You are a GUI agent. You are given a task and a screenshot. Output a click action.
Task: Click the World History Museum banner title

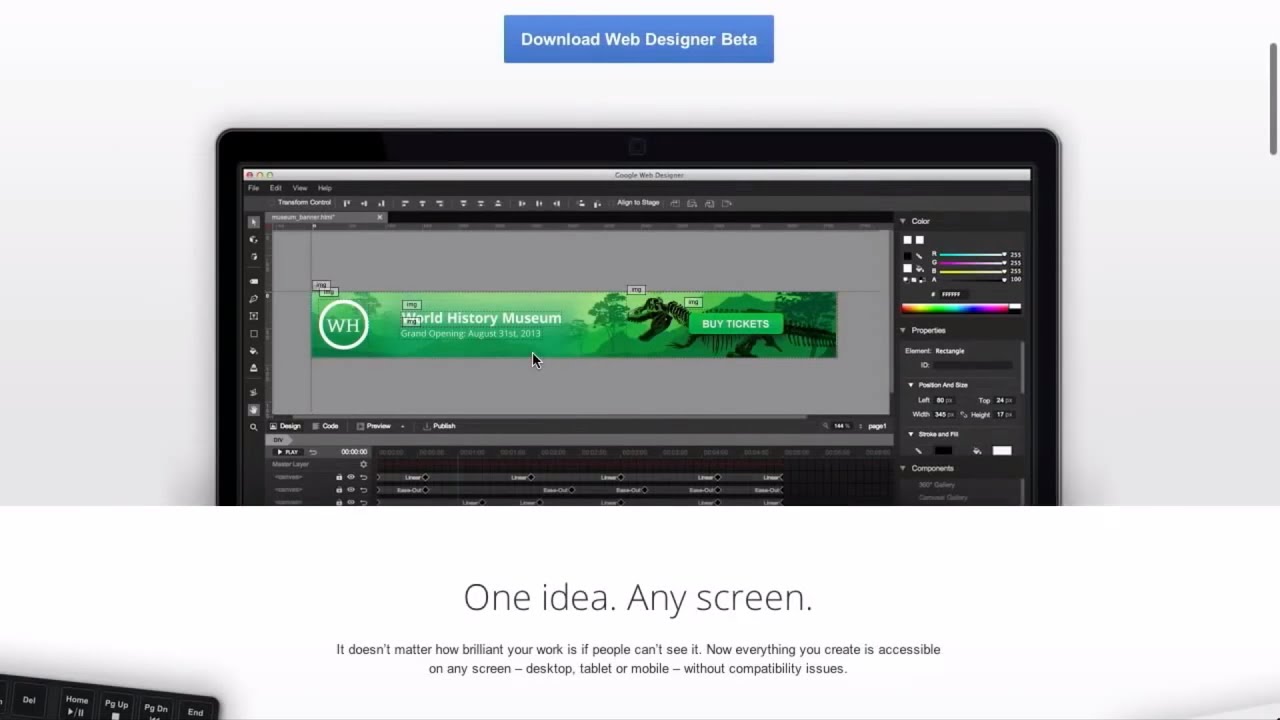[481, 318]
